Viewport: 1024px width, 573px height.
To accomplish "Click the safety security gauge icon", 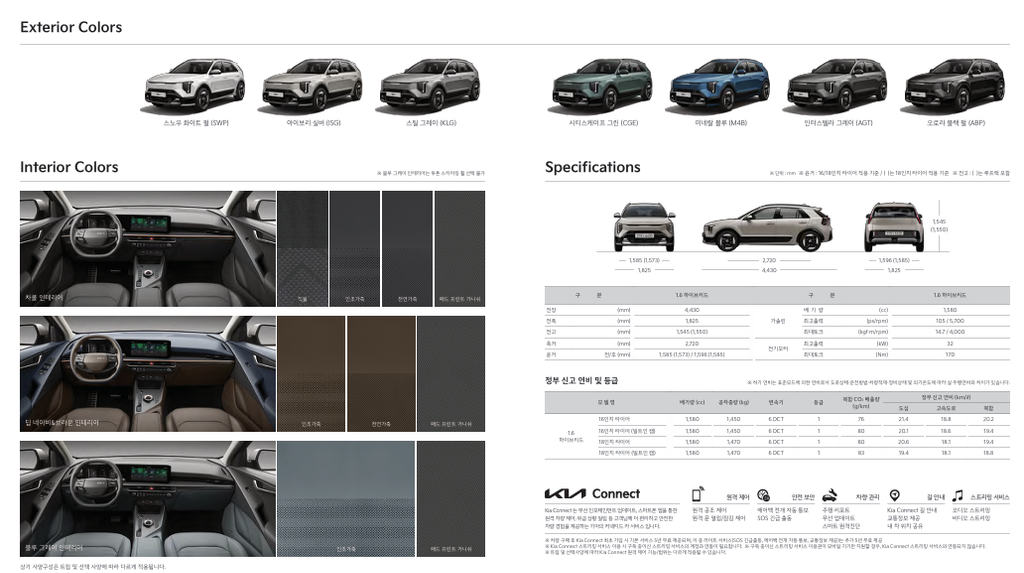I will point(763,495).
